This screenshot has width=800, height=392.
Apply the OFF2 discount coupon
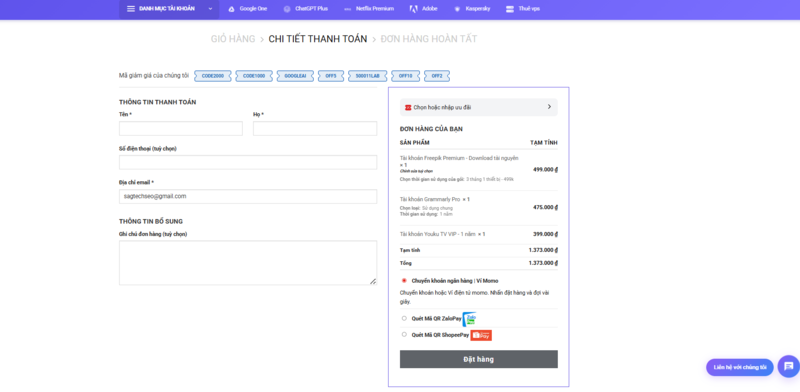pos(437,76)
